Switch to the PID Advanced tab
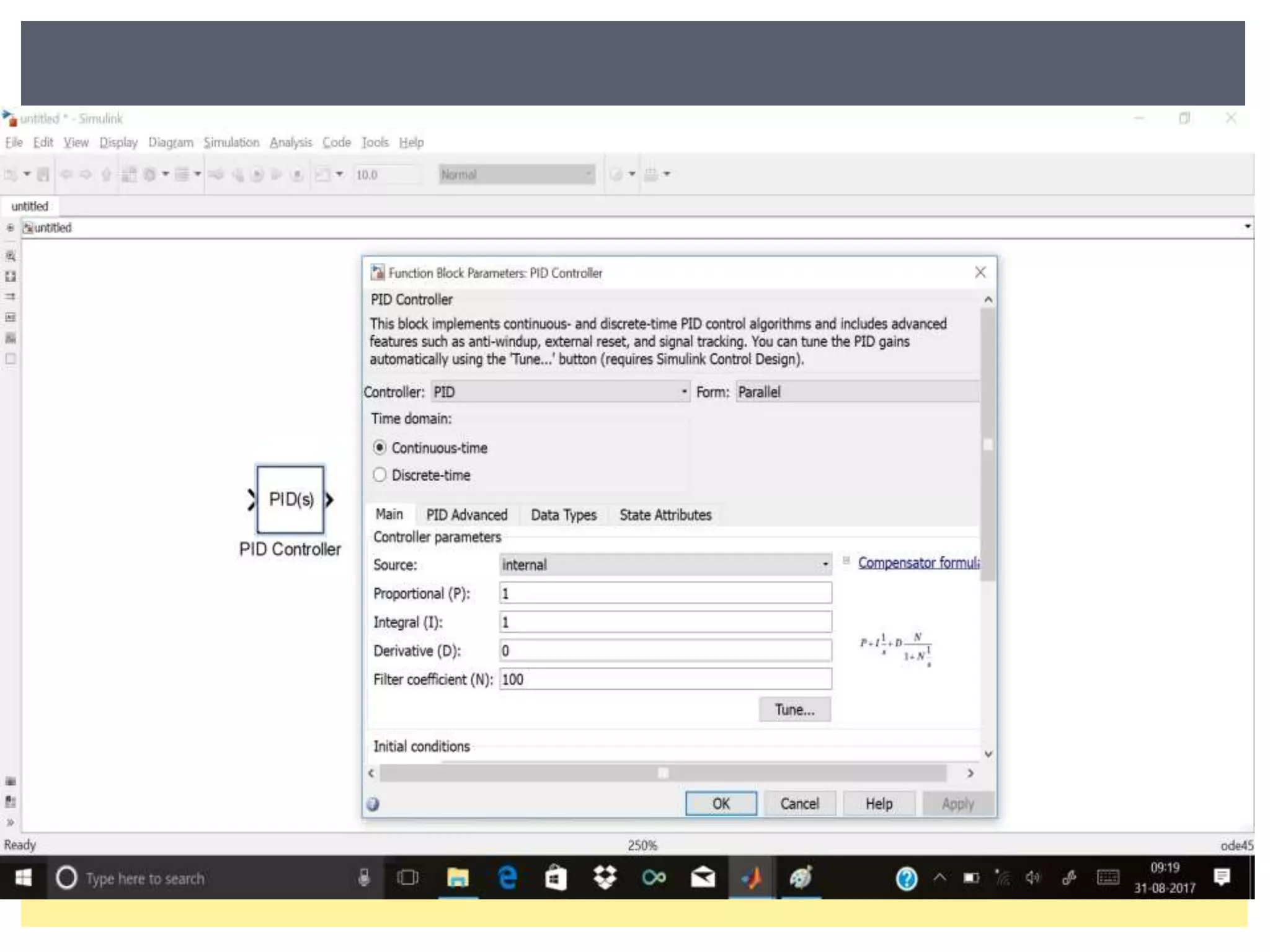 pyautogui.click(x=466, y=515)
